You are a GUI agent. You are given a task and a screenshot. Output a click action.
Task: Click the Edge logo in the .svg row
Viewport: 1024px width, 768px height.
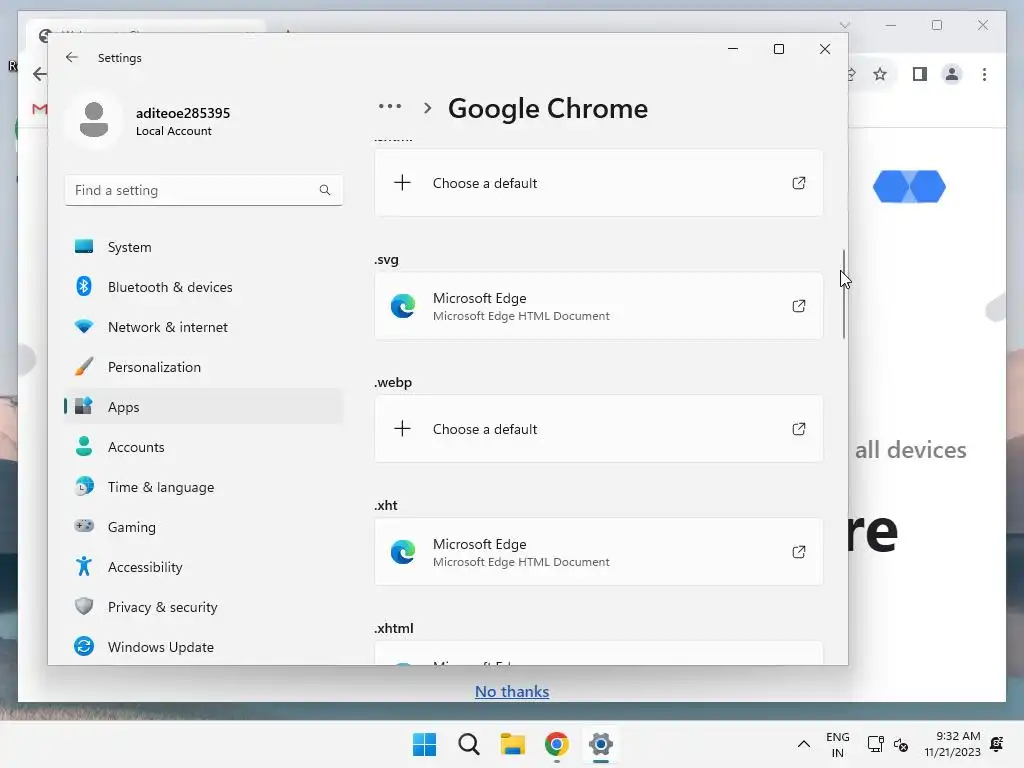click(403, 306)
